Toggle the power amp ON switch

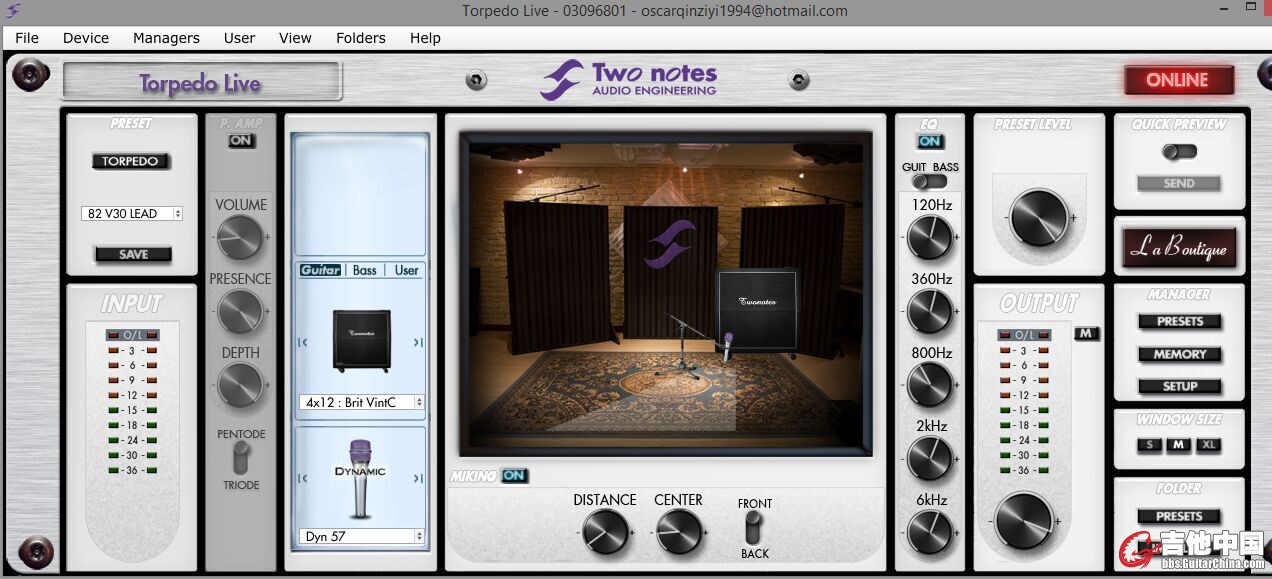coord(241,141)
